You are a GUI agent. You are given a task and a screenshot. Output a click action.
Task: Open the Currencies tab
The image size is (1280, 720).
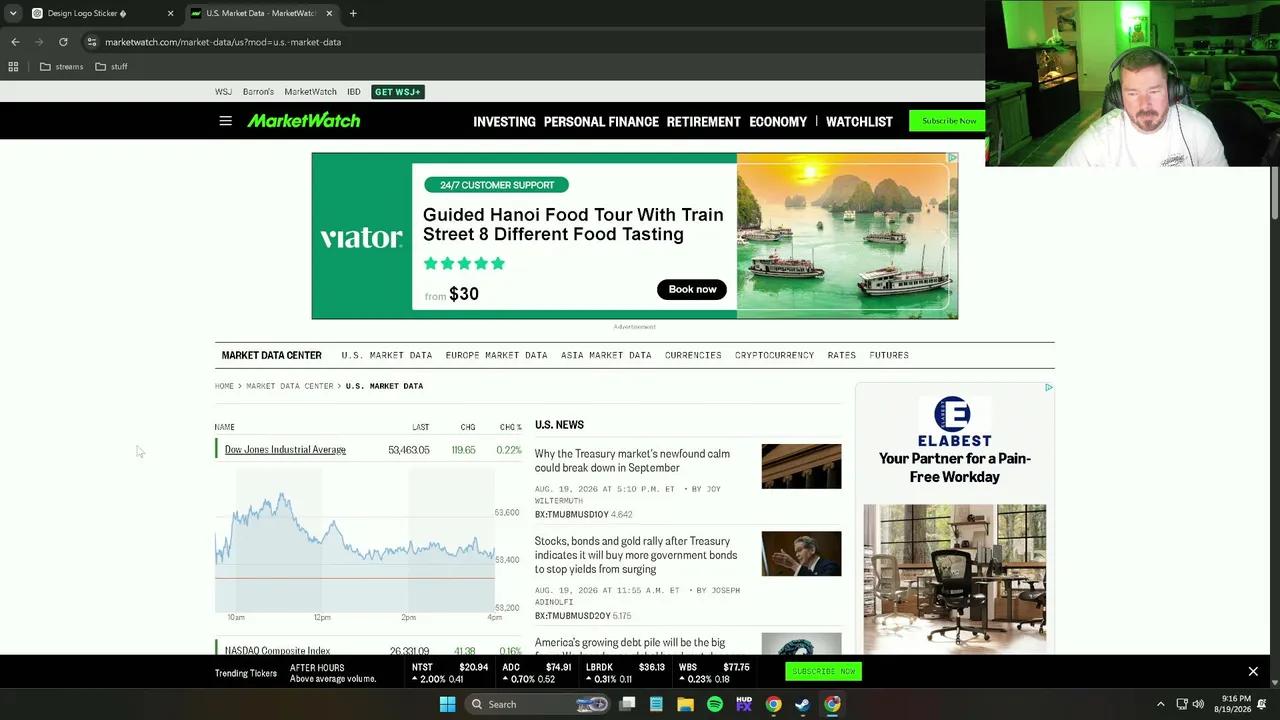pyautogui.click(x=693, y=355)
